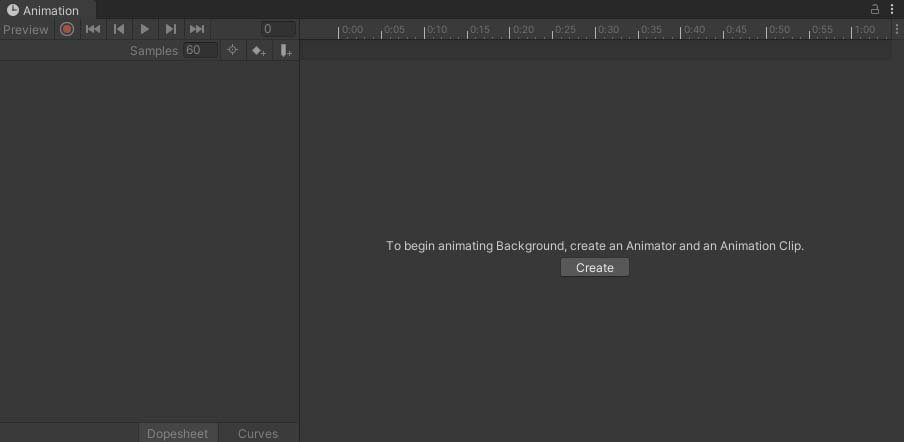This screenshot has height=442, width=904.
Task: Switch to the Curves view
Action: (x=258, y=433)
